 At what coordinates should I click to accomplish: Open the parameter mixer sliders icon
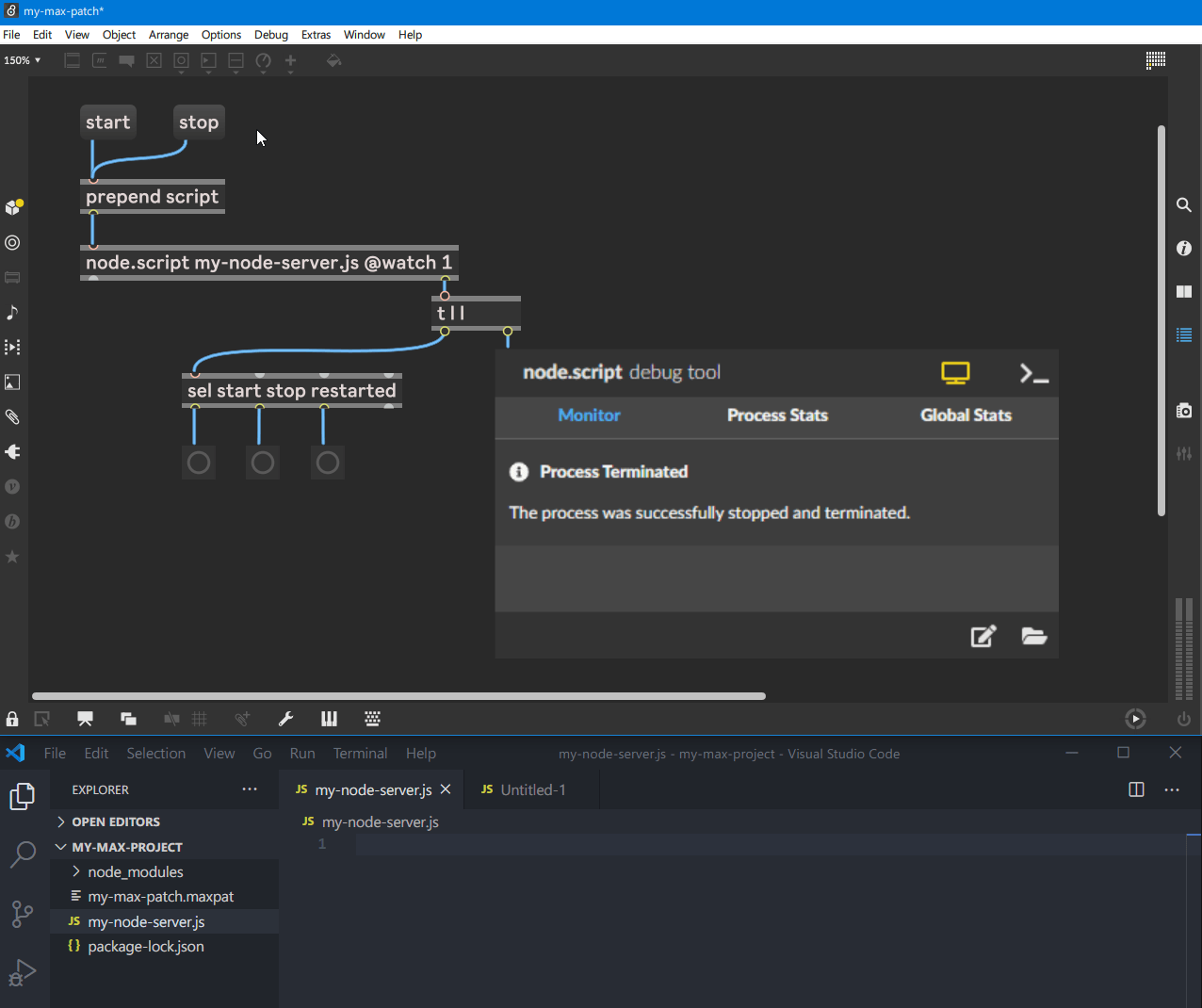coord(1184,453)
